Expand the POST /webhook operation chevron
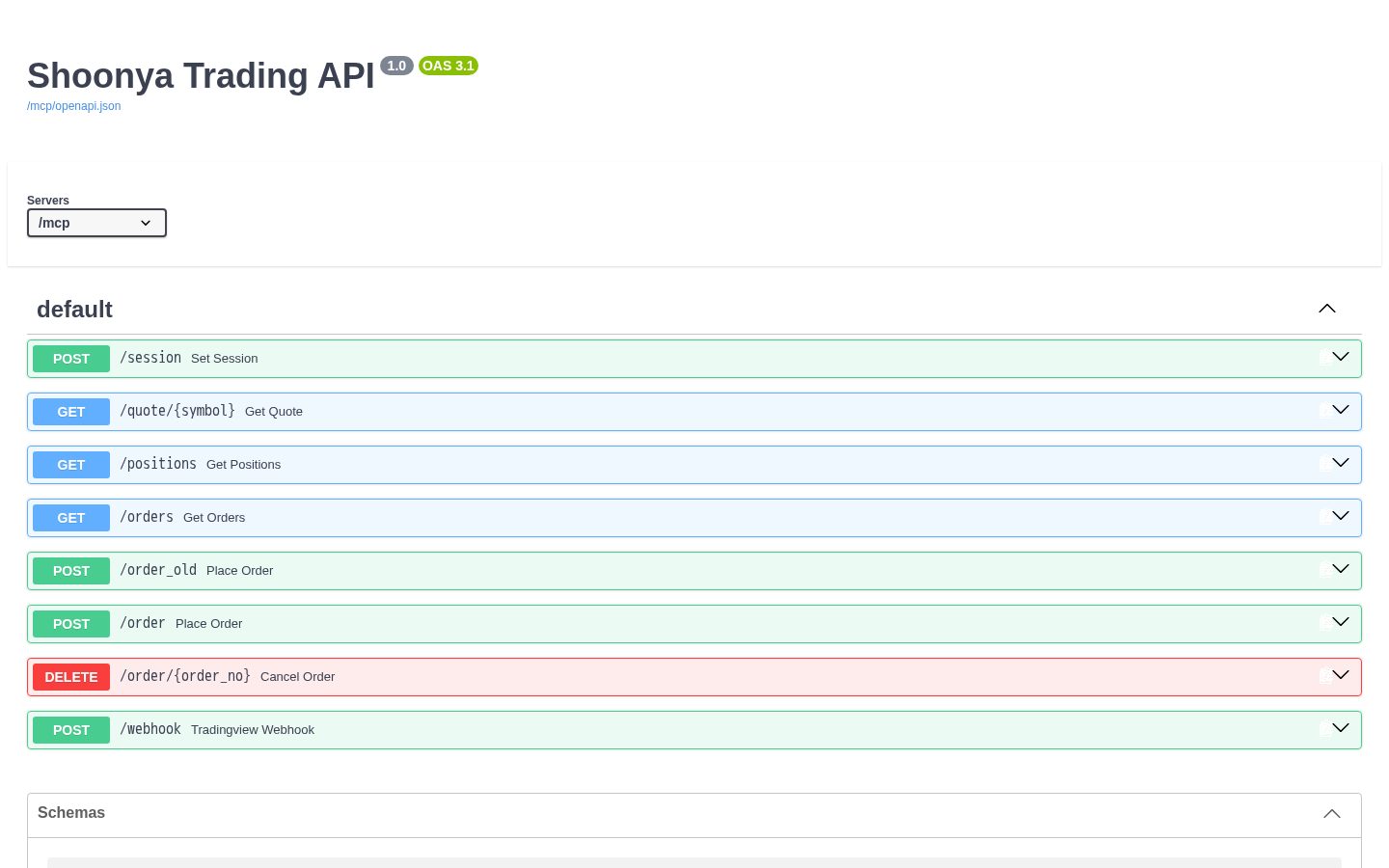 pyautogui.click(x=1341, y=728)
